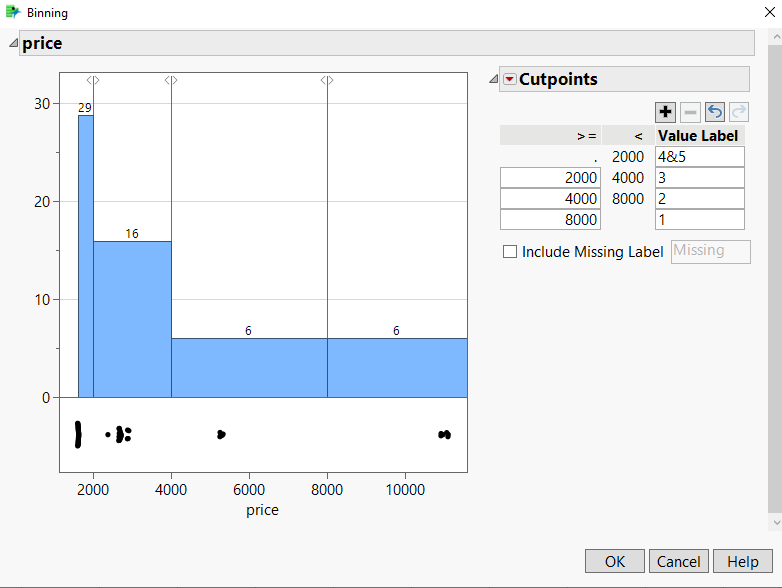Open the Cutpoints red triangle menu

coord(510,80)
